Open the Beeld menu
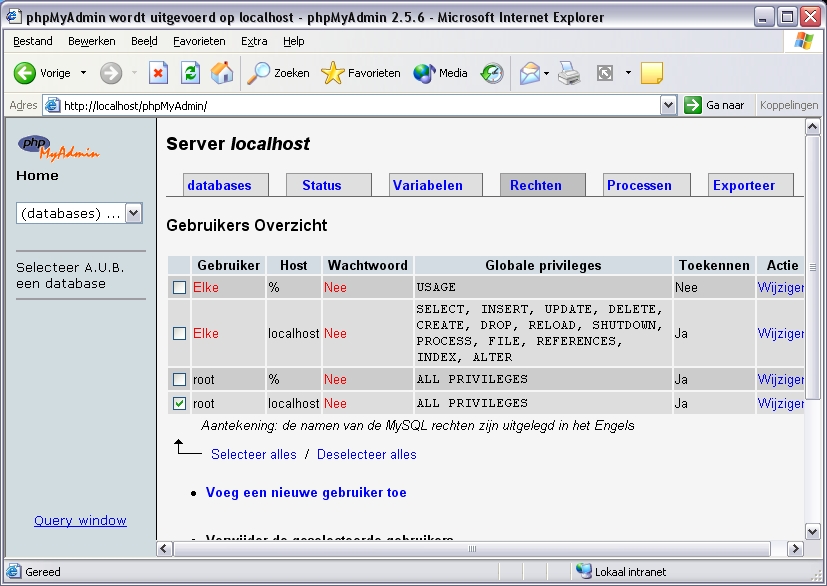Screen dimensions: 827x586 pos(144,41)
